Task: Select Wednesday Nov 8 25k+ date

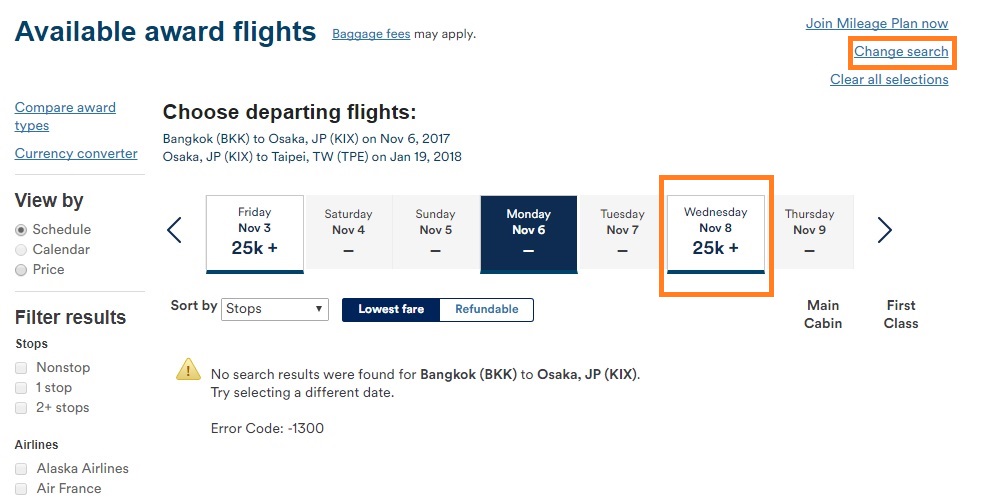Action: coord(715,234)
